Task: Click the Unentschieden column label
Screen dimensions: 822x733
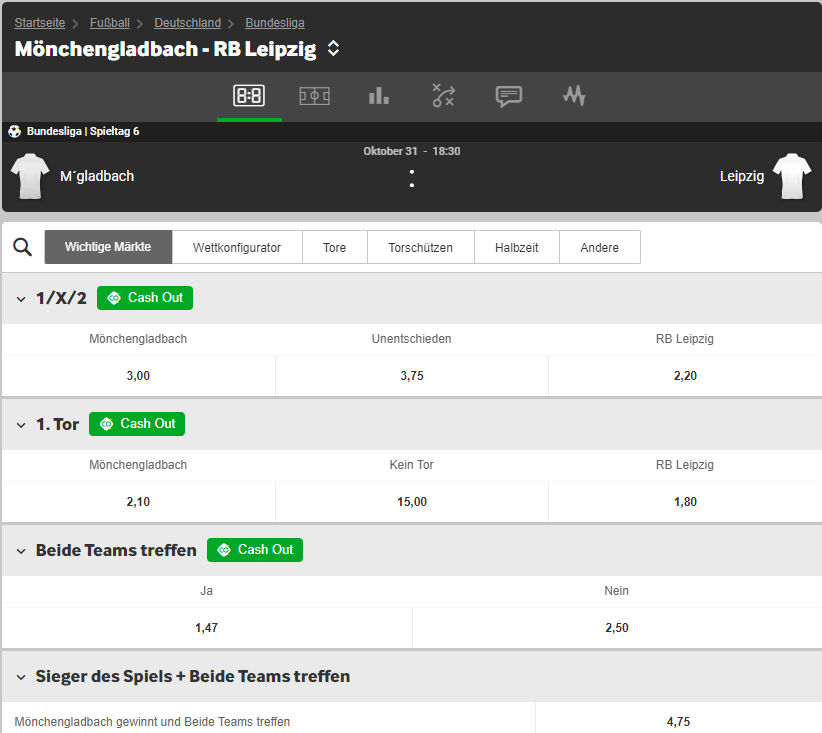Action: coord(412,339)
